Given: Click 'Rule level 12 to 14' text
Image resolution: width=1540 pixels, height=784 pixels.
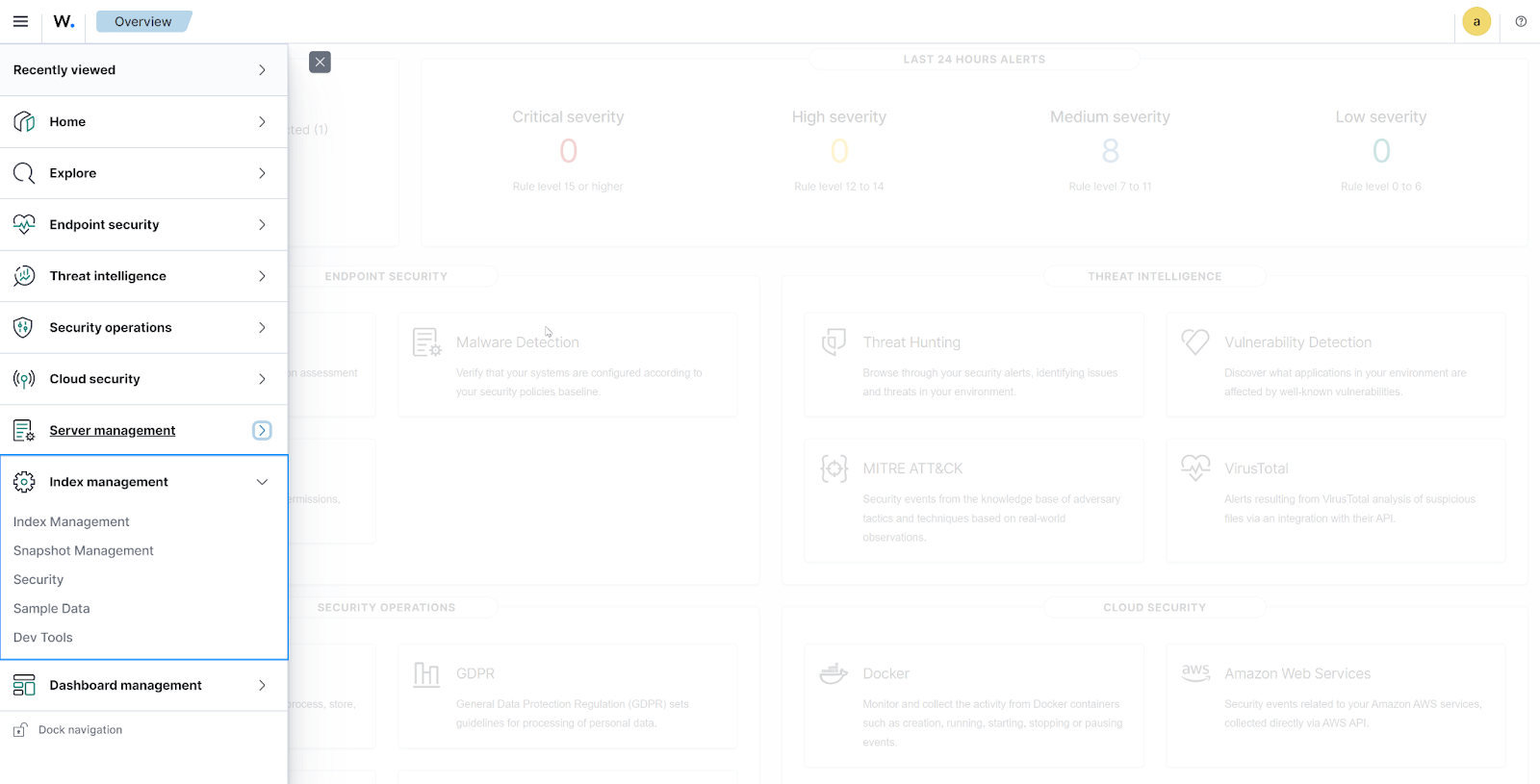Looking at the screenshot, I should (x=839, y=187).
